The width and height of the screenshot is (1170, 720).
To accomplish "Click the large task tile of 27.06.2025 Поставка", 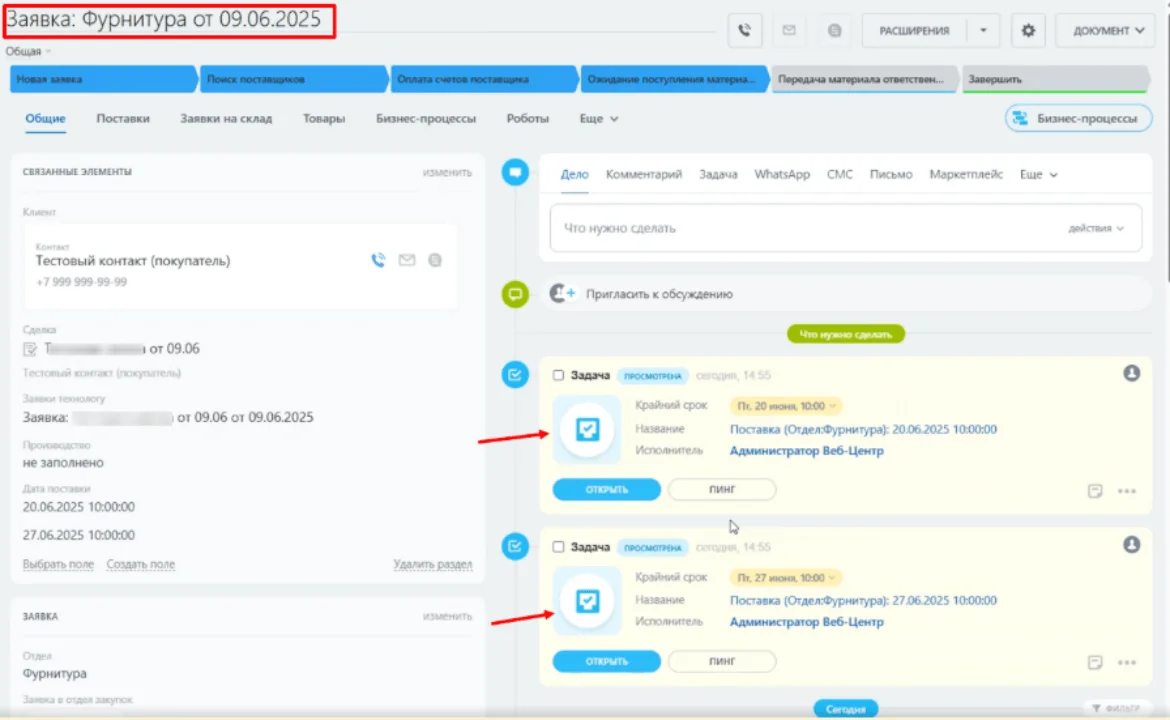I will pos(587,601).
